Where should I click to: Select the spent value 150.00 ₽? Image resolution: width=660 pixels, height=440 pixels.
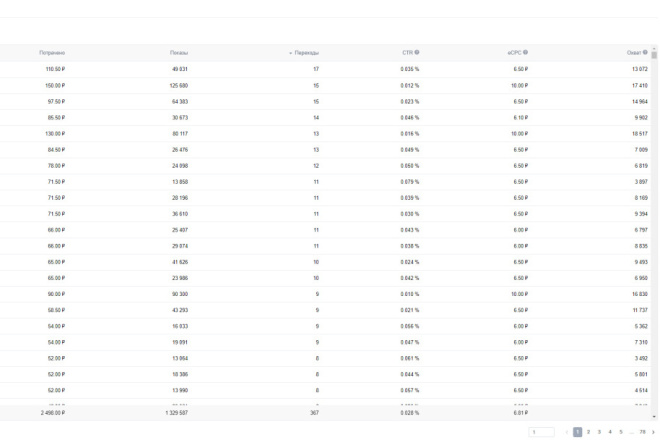coord(55,85)
